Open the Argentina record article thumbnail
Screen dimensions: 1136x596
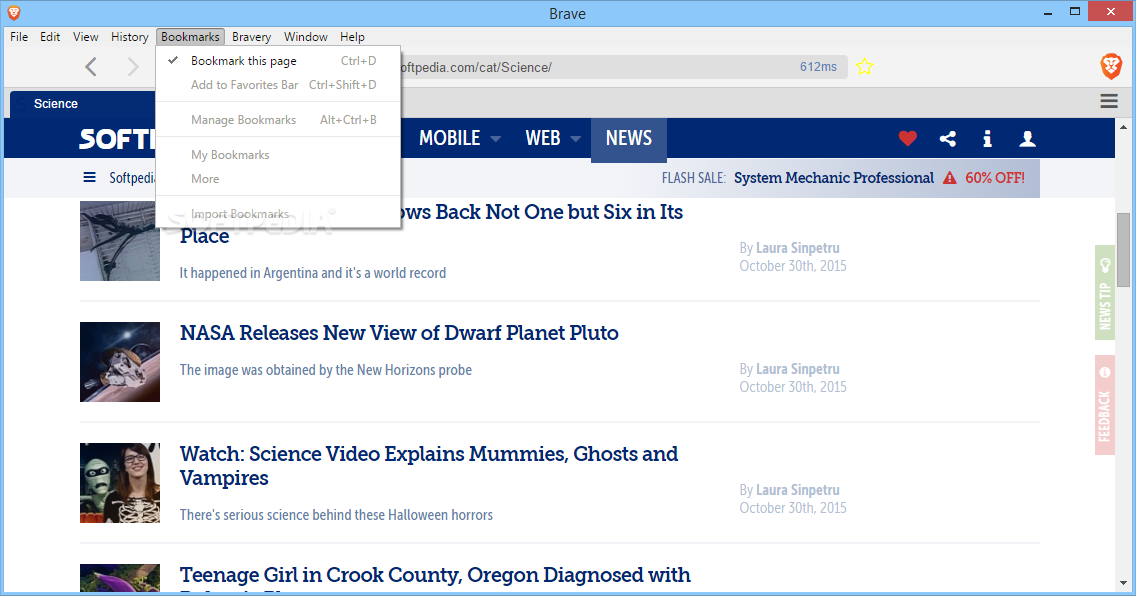pyautogui.click(x=120, y=241)
